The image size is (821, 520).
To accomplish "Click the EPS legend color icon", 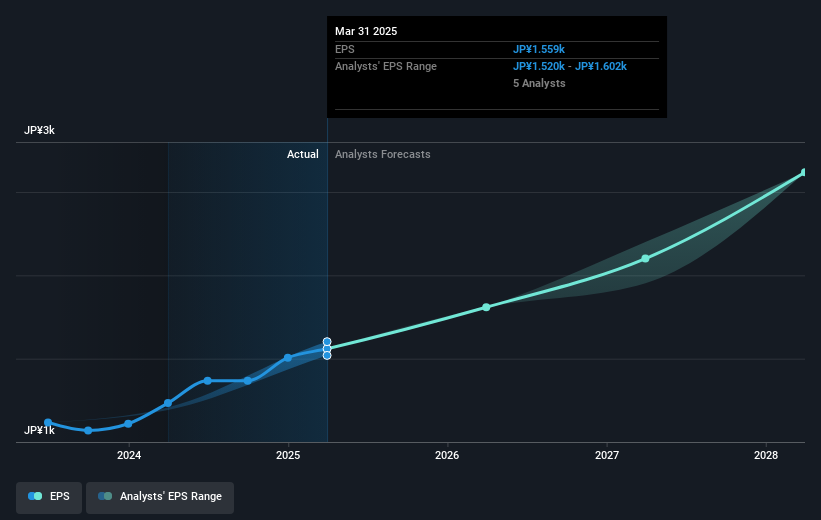I will click(35, 496).
